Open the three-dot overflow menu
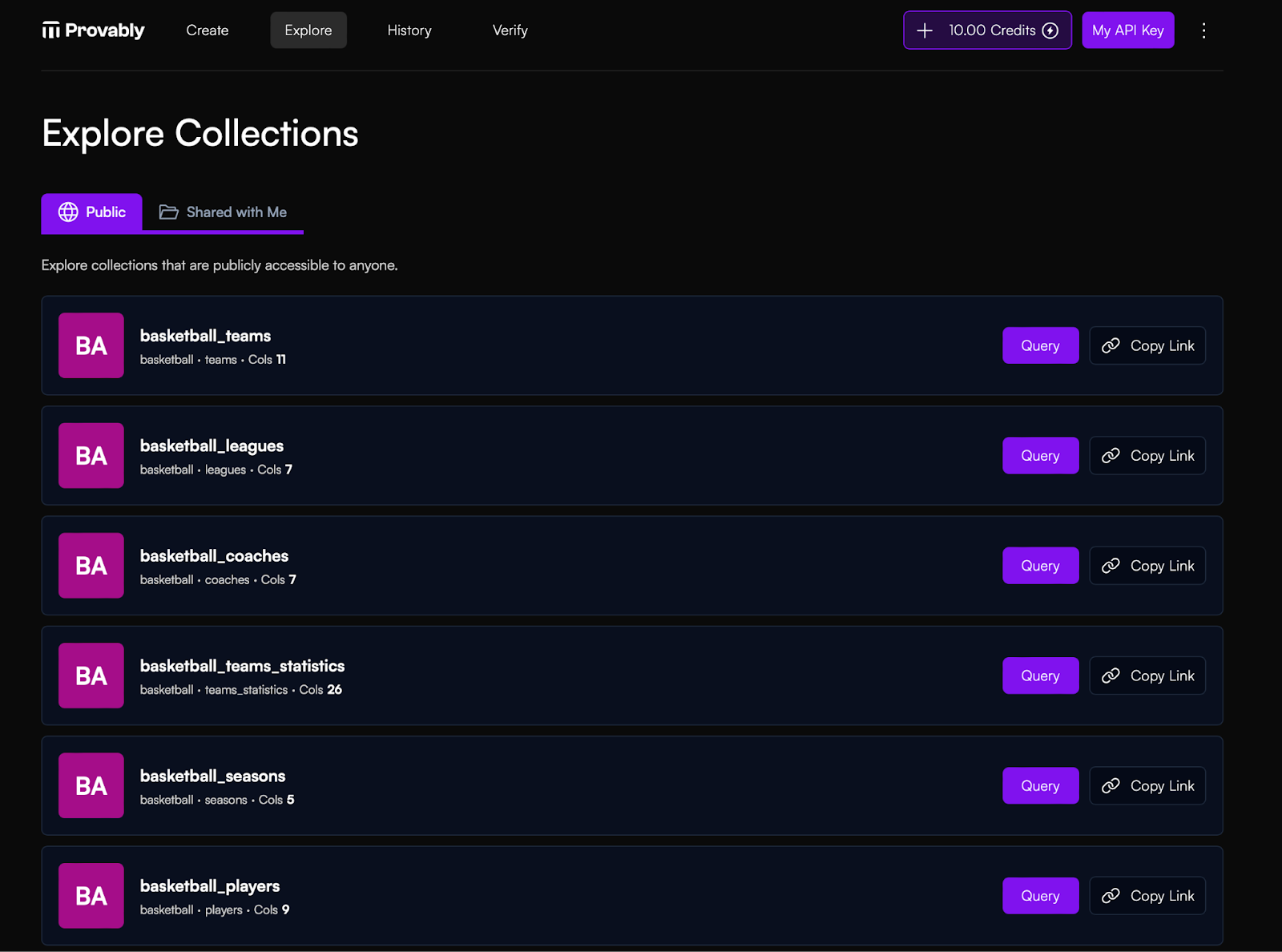The width and height of the screenshot is (1282, 952). click(1203, 30)
